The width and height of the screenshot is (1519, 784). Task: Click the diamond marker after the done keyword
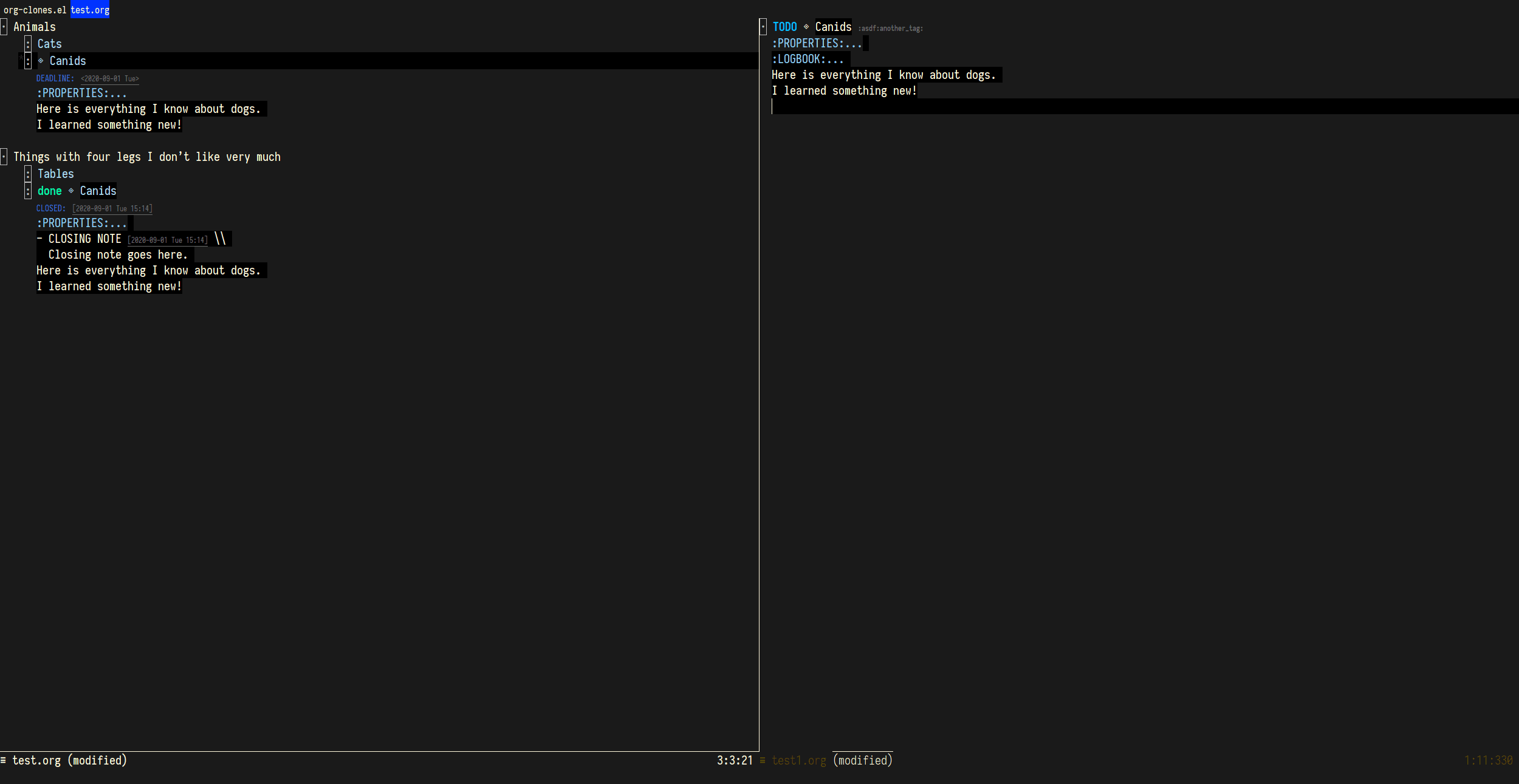point(71,191)
